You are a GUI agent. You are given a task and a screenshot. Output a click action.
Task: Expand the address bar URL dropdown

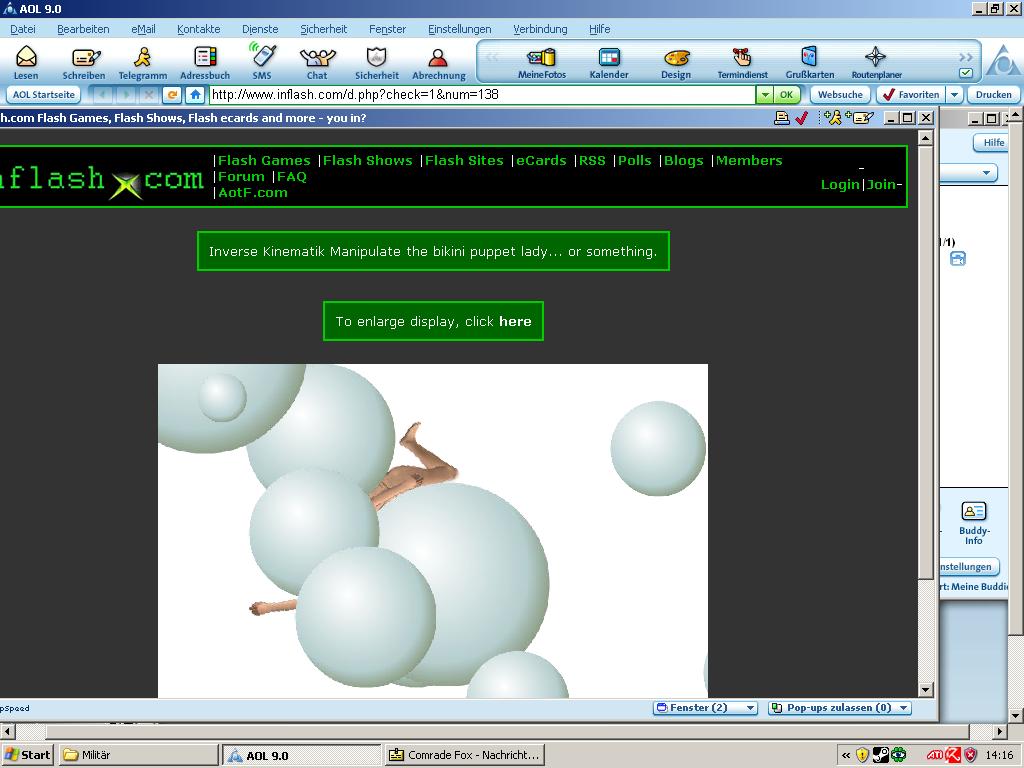coord(764,95)
